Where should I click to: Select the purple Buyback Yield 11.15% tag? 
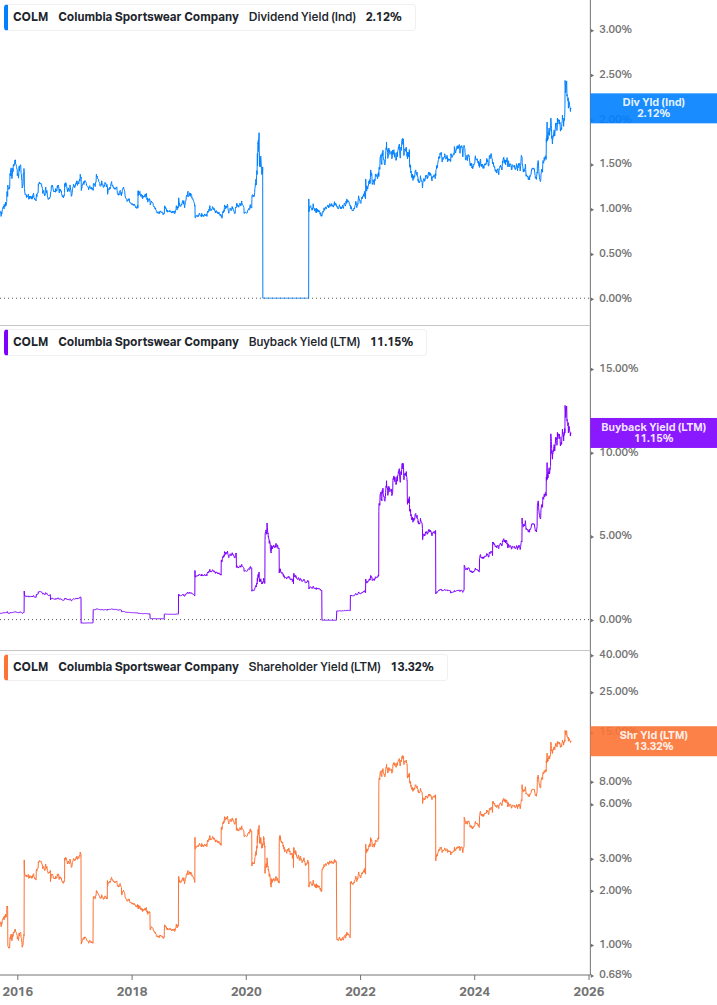tap(654, 433)
